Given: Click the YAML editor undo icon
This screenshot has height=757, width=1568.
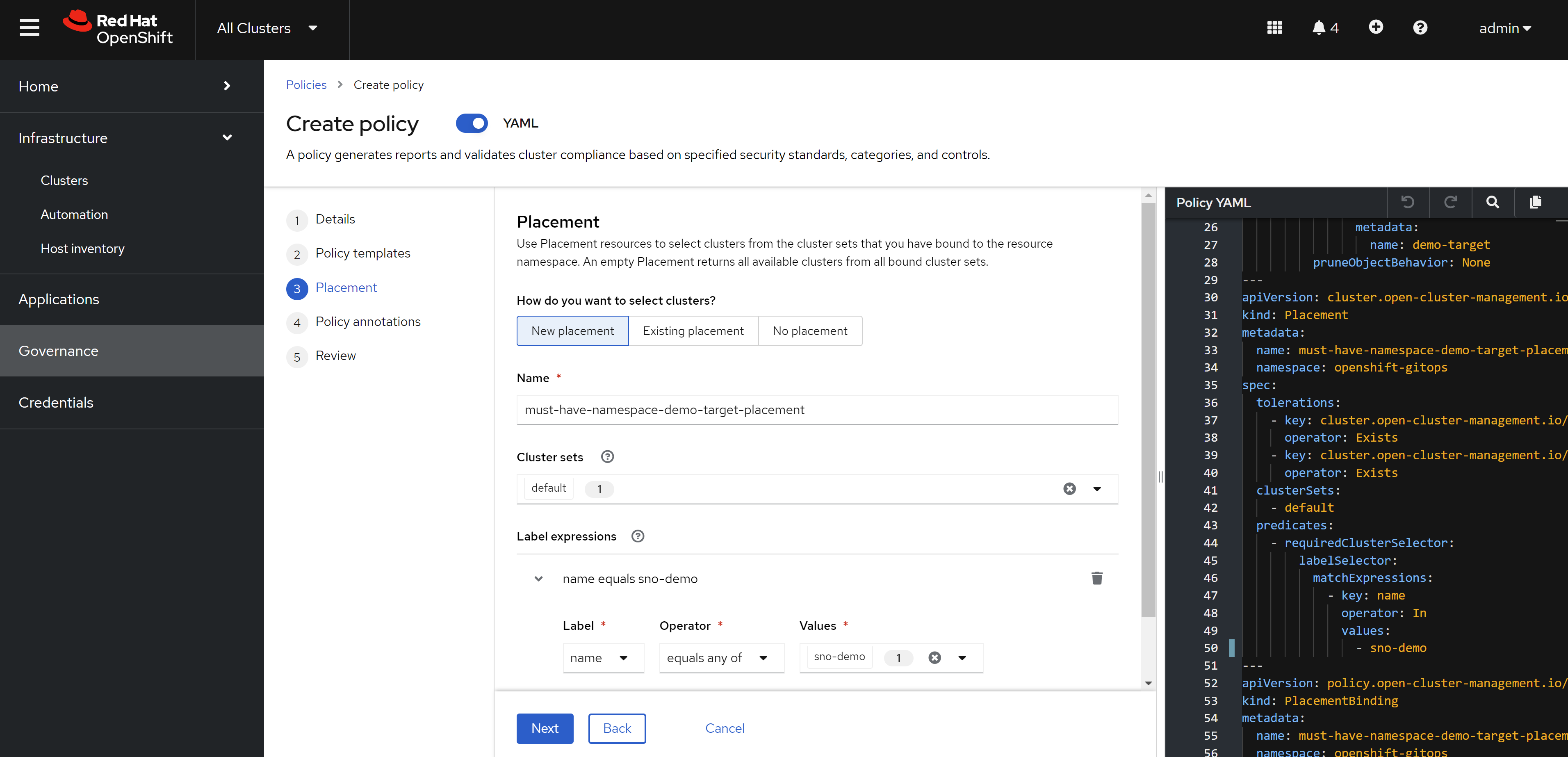Looking at the screenshot, I should click(x=1407, y=202).
